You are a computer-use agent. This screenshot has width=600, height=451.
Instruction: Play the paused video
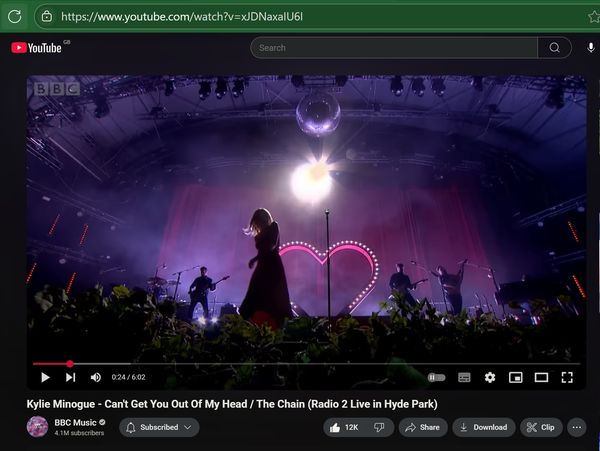(45, 378)
